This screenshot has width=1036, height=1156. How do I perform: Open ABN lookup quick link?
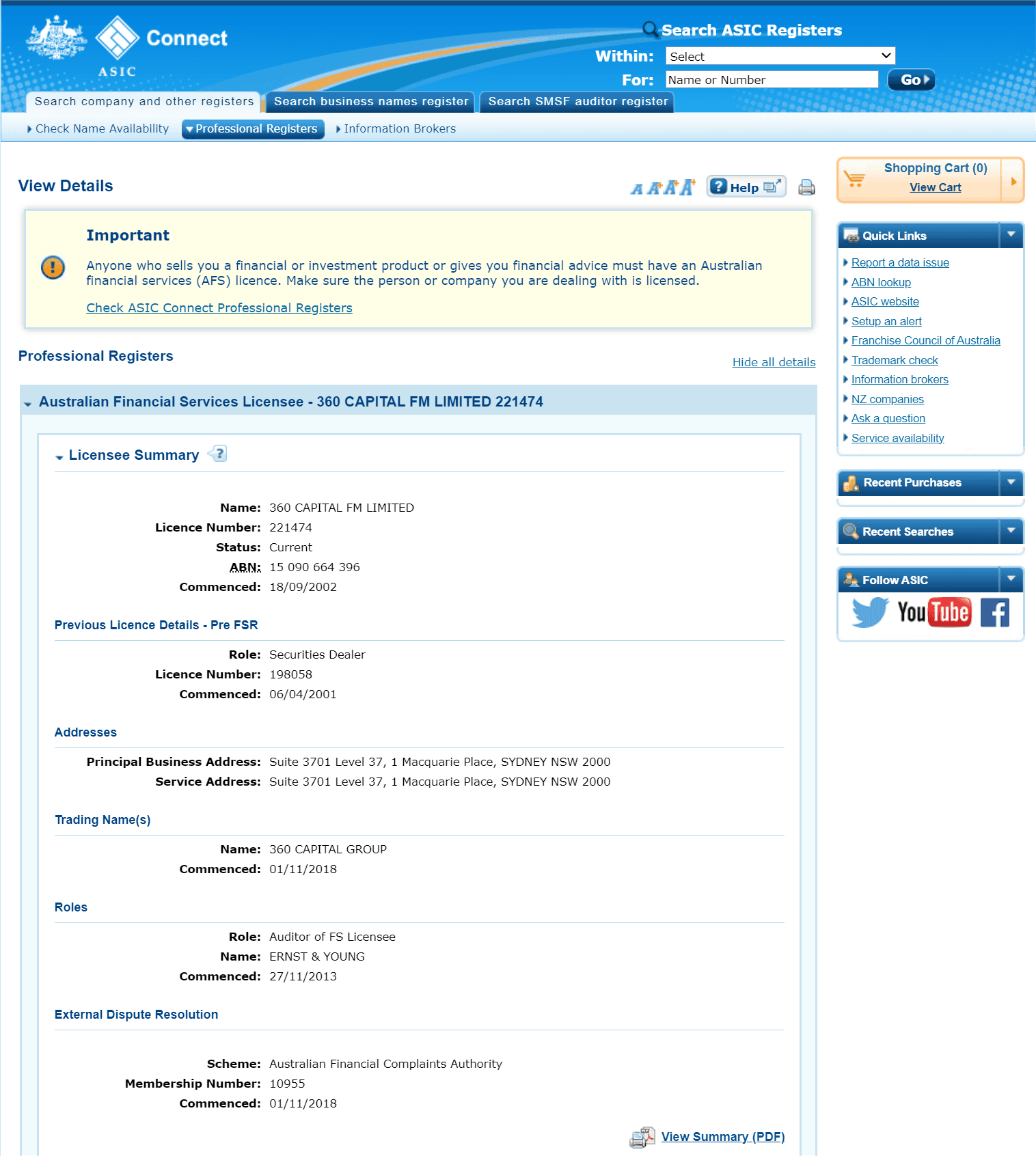click(x=881, y=282)
